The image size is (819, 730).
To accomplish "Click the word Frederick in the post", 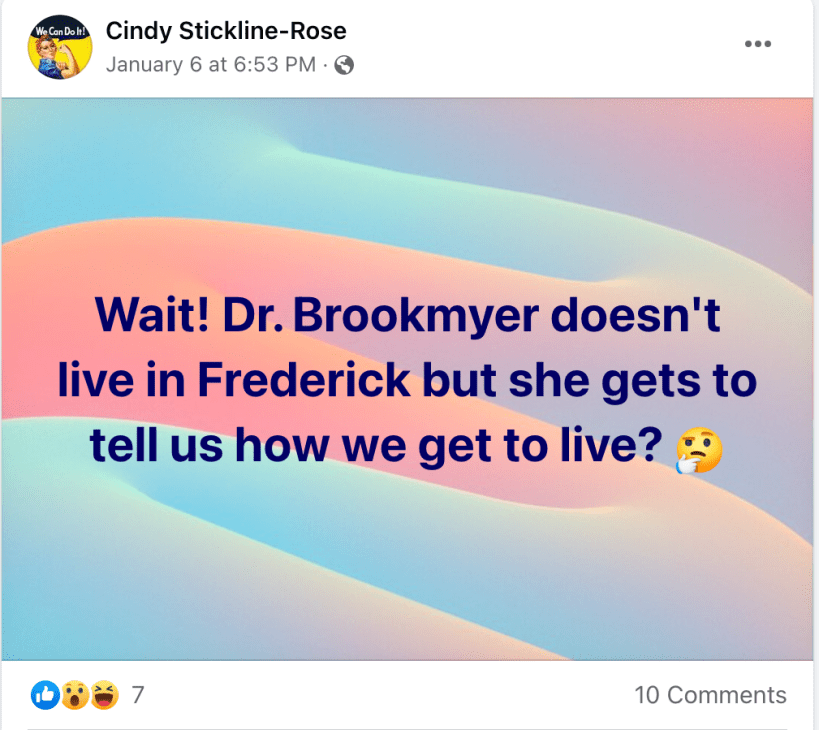I will tap(304, 380).
